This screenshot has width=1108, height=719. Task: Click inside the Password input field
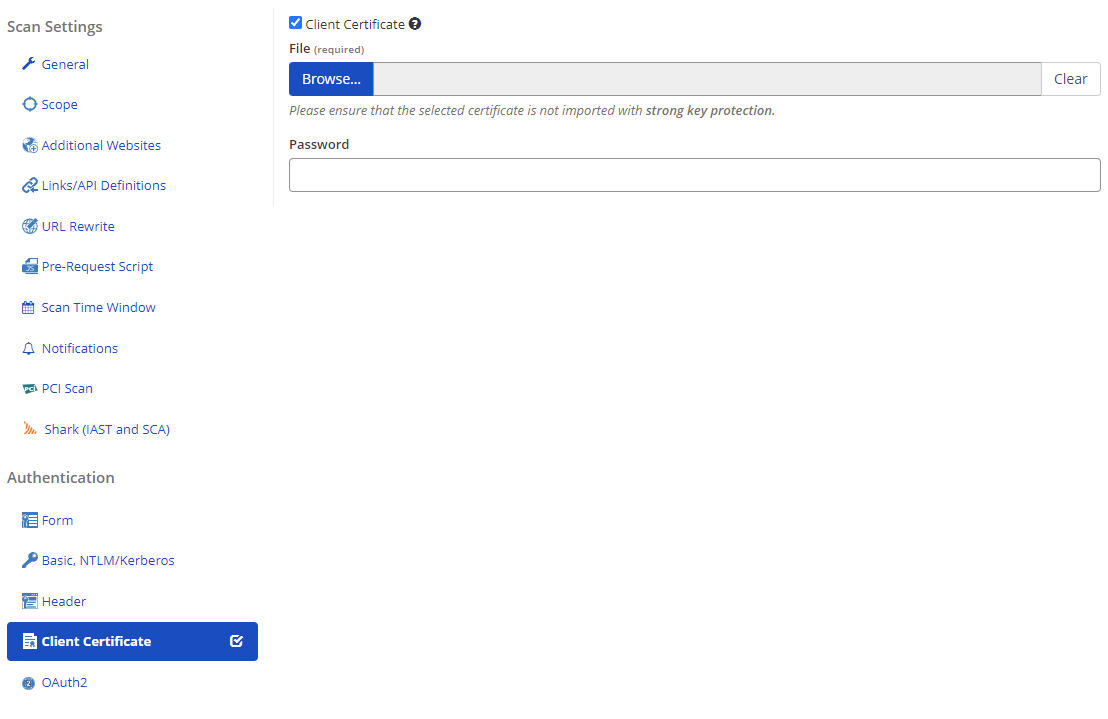pos(694,174)
